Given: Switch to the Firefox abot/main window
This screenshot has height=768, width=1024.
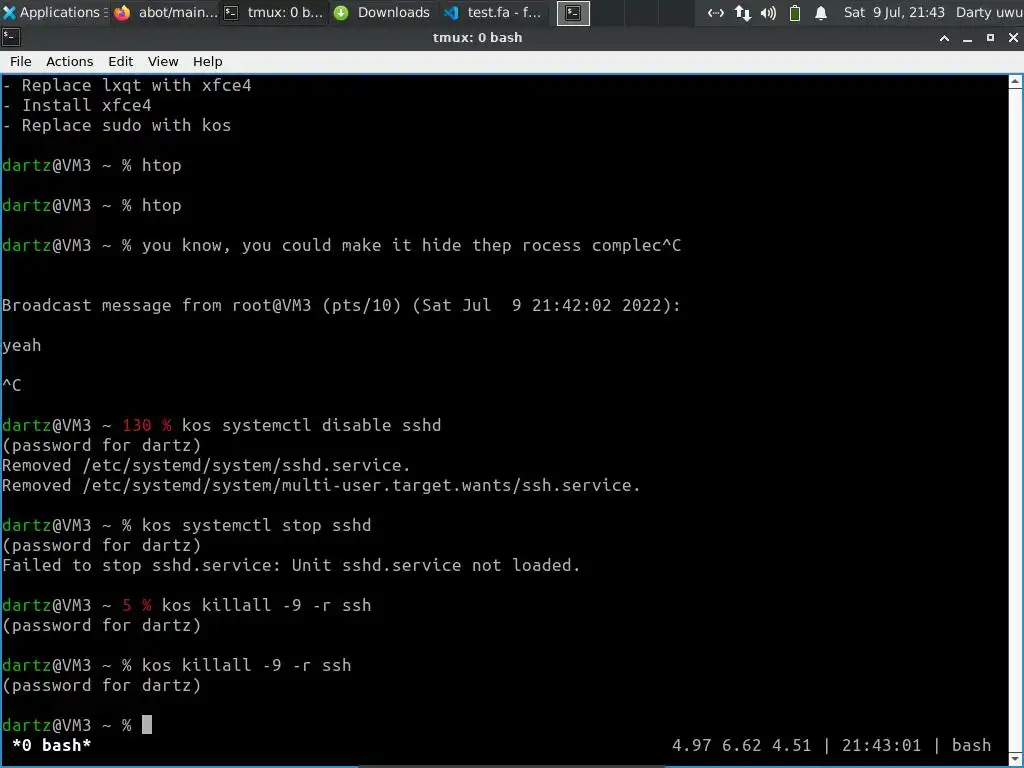Looking at the screenshot, I should tap(166, 12).
